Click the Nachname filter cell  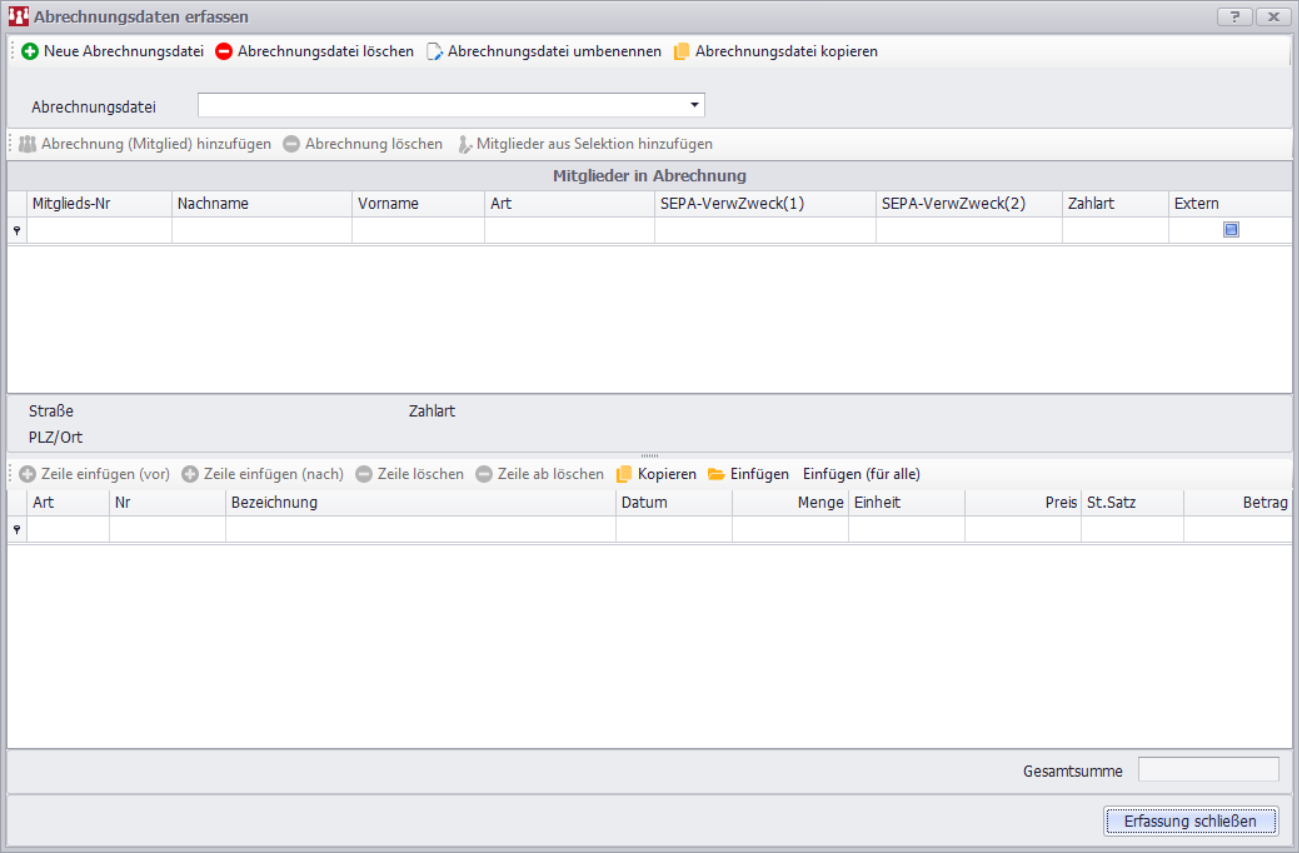pos(261,230)
